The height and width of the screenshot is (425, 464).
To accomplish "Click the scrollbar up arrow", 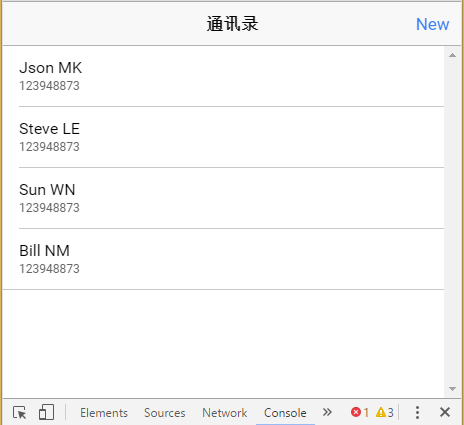I will pos(452,55).
